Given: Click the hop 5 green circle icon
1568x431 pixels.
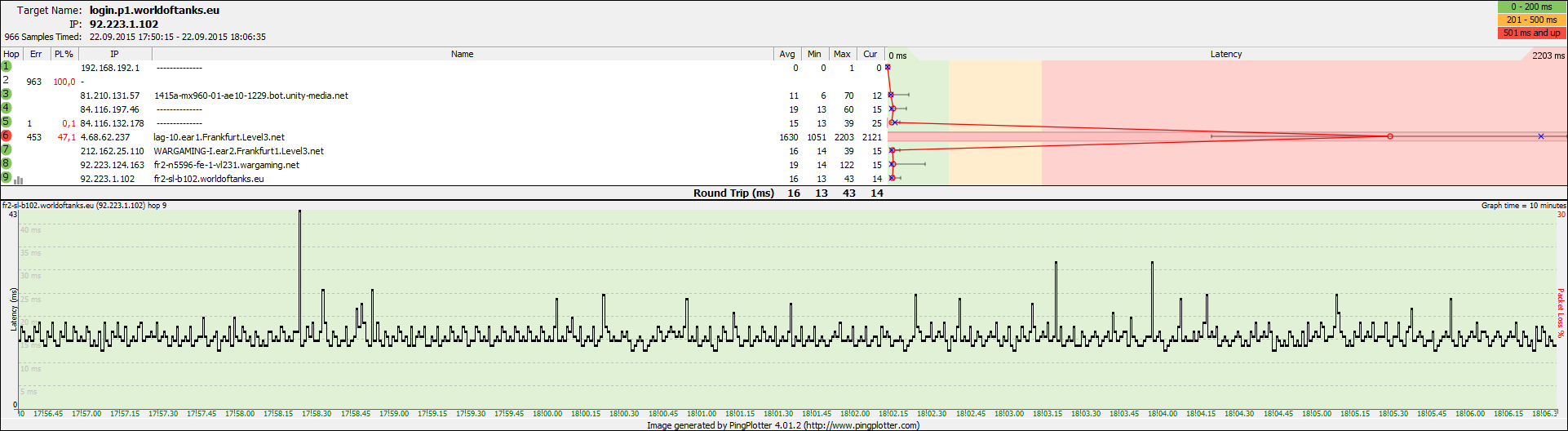Looking at the screenshot, I should [x=7, y=122].
